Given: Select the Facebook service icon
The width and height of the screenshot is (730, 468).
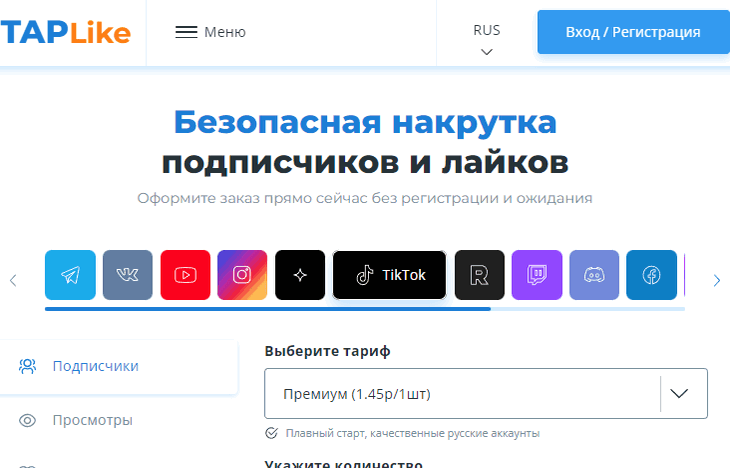Looking at the screenshot, I should 651,275.
